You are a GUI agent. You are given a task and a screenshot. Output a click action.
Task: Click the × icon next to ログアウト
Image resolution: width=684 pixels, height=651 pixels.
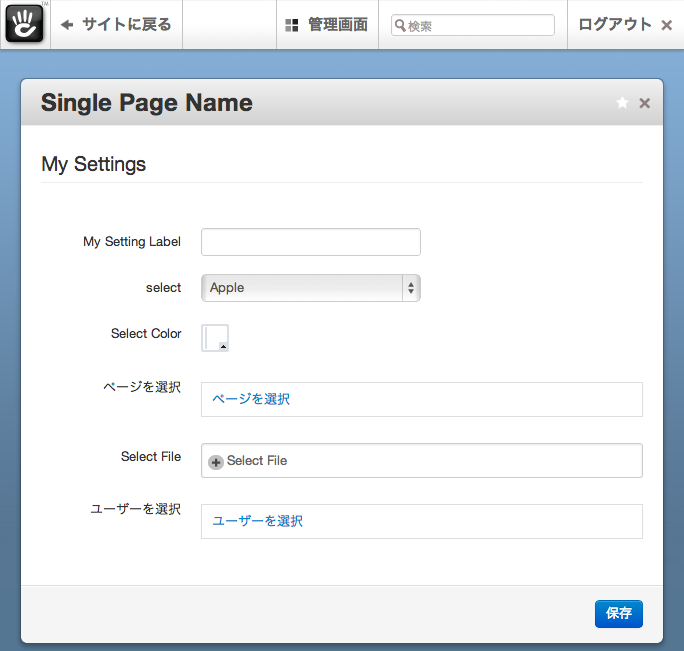coord(667,25)
